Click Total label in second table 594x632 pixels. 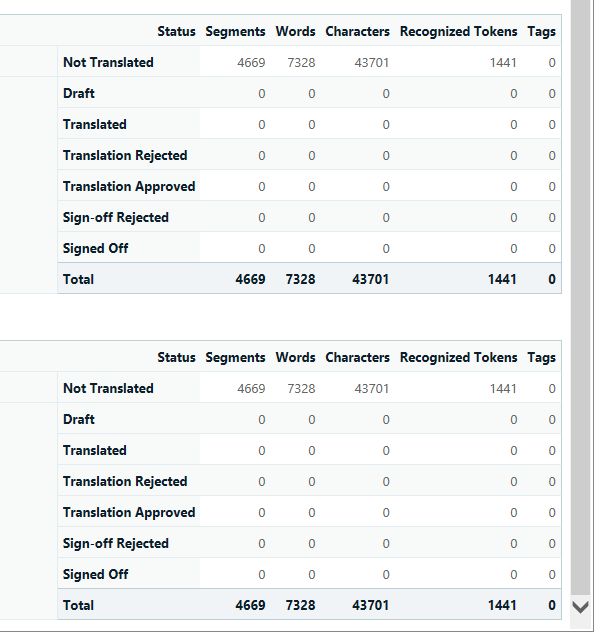point(78,605)
